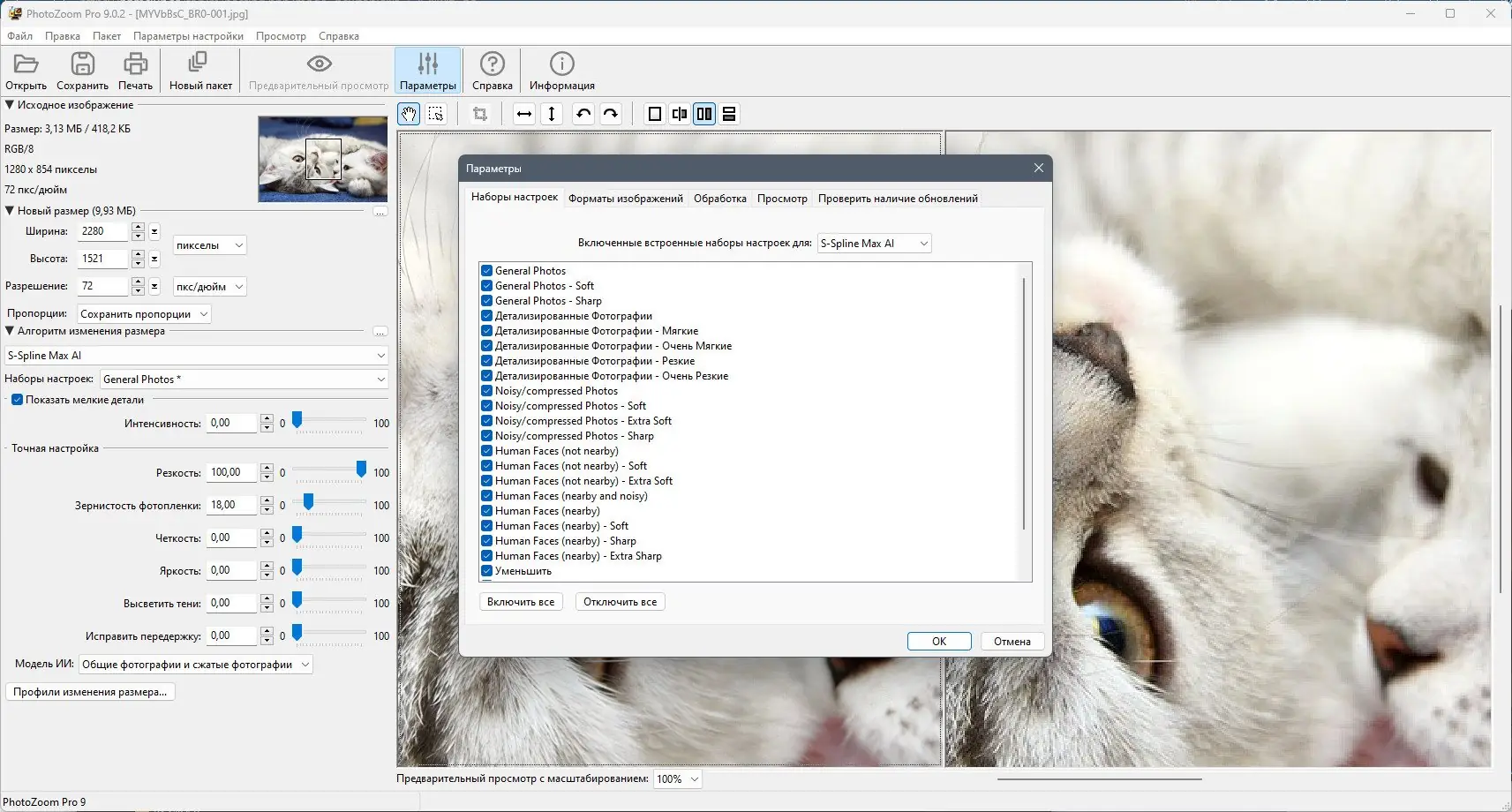This screenshot has width=1512, height=812.
Task: Select the hand pan tool
Action: [x=409, y=114]
